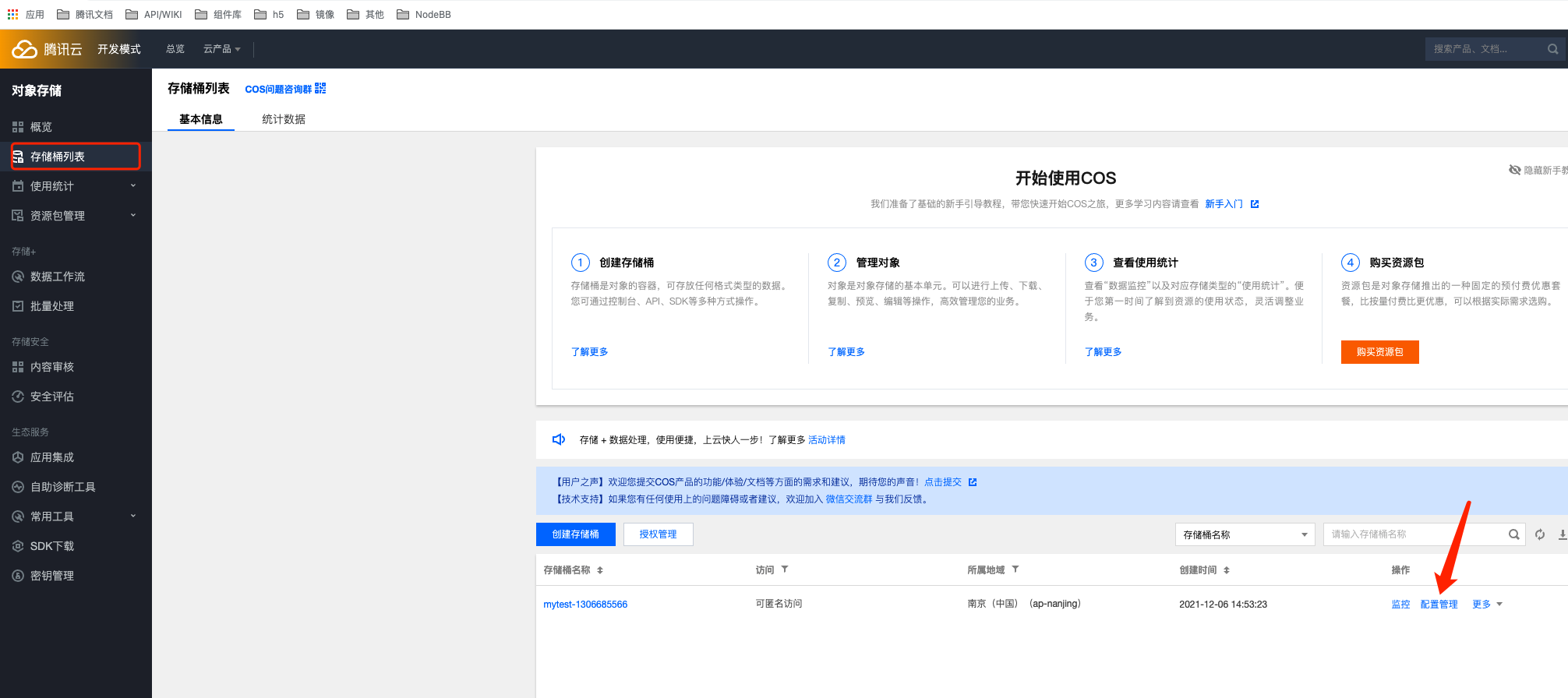1568x698 pixels.
Task: Open the 其他 bookmark folder
Action: 366,14
